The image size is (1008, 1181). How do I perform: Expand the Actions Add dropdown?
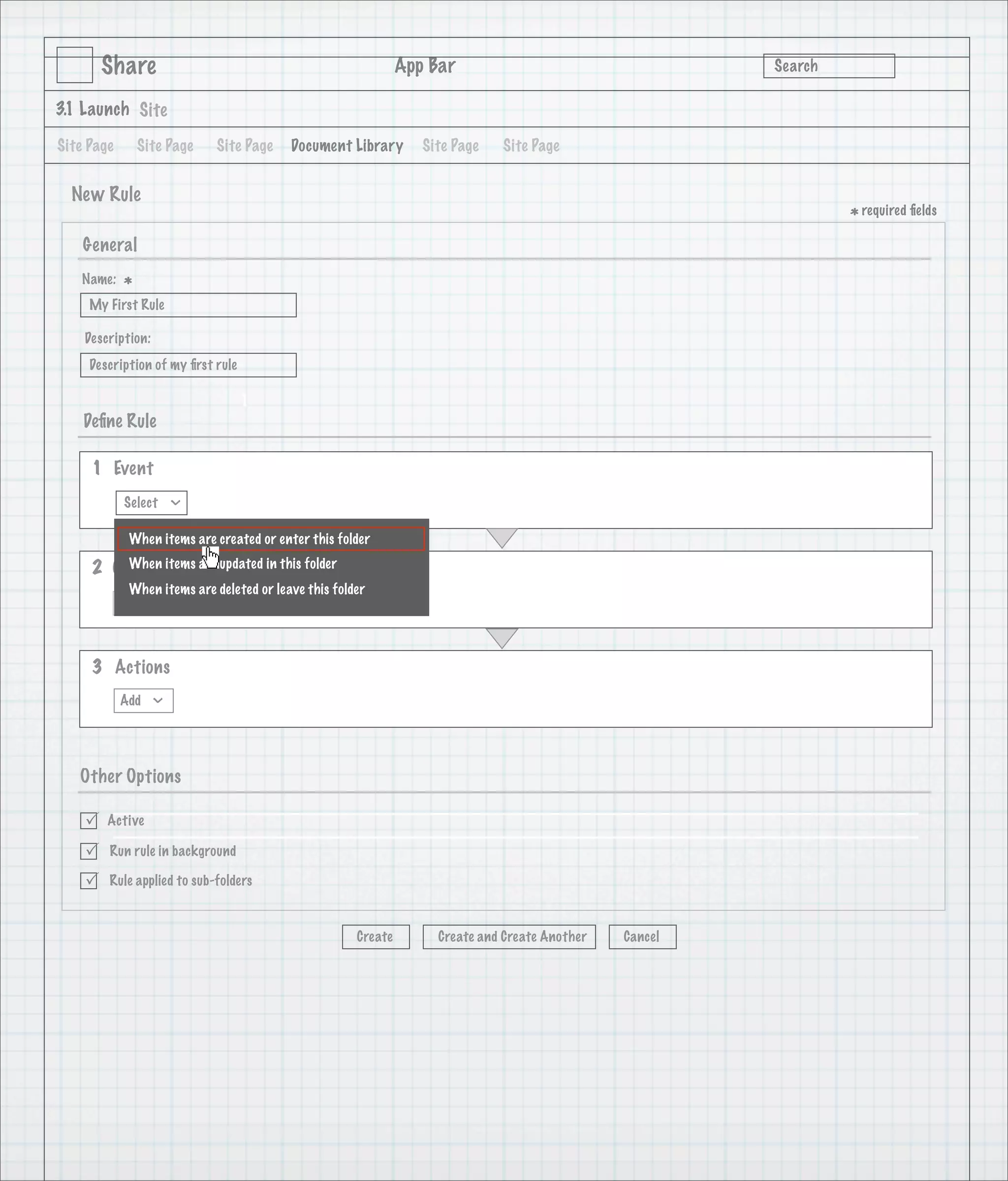coord(143,701)
